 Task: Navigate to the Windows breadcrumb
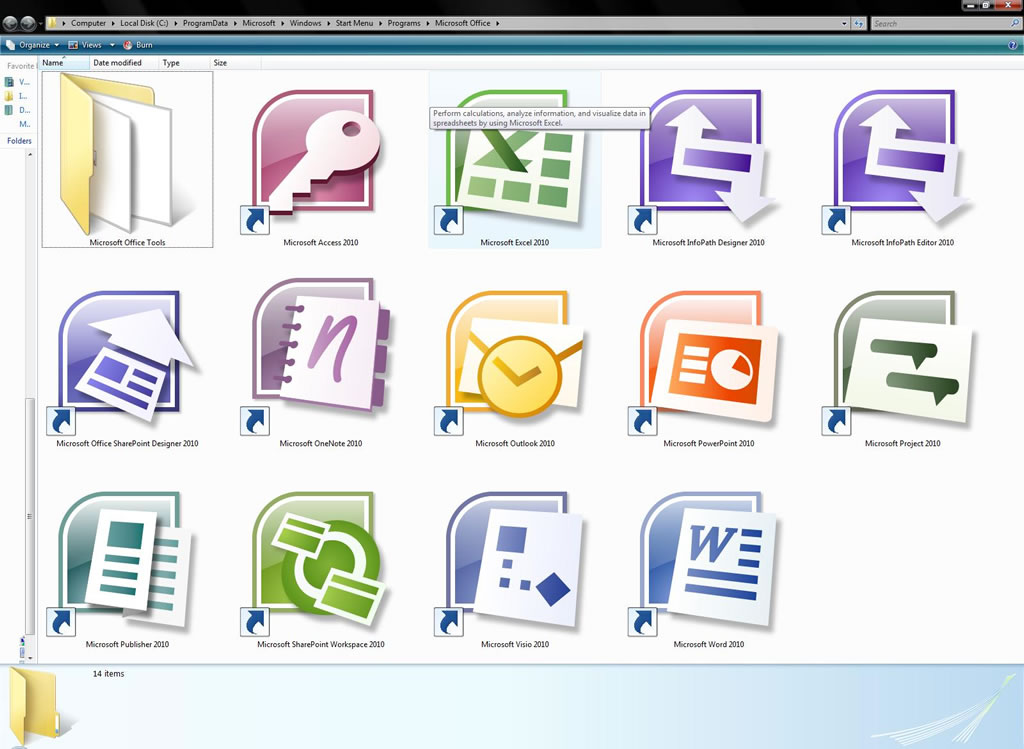(x=305, y=23)
